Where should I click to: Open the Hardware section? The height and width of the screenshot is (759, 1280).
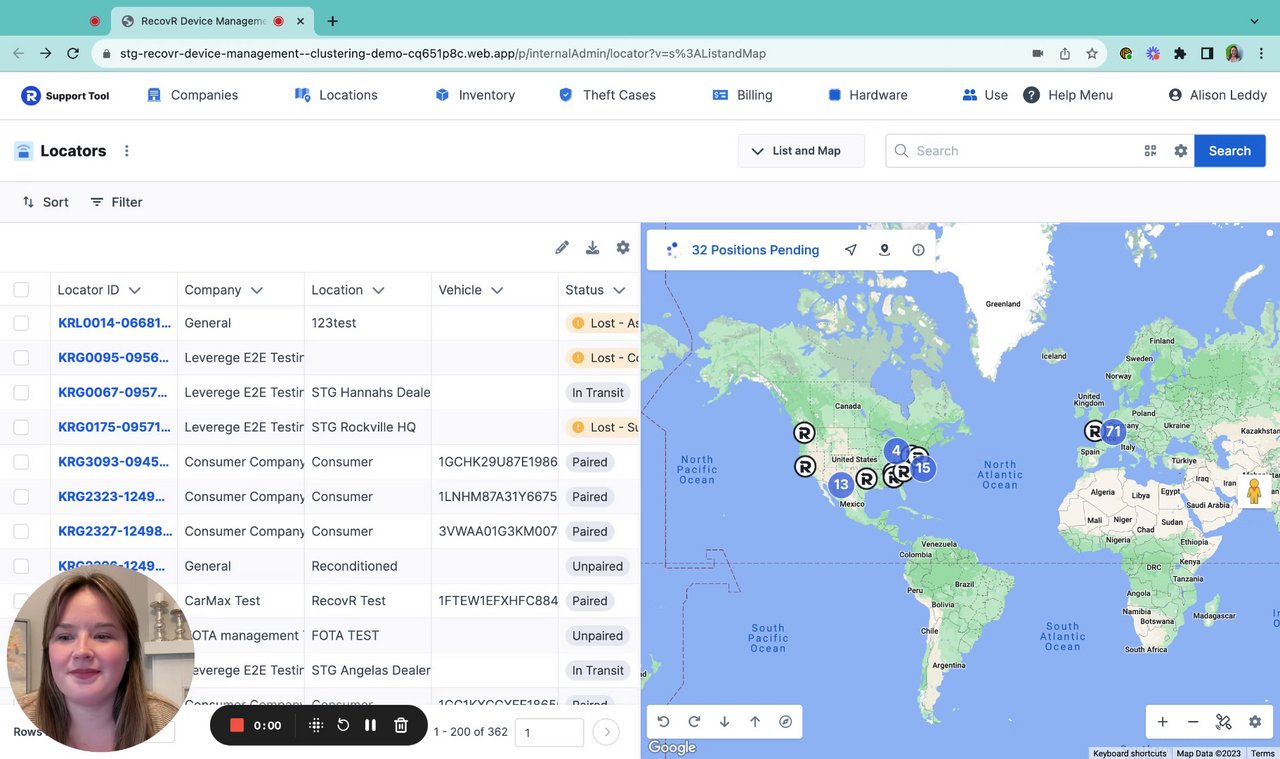click(x=868, y=95)
